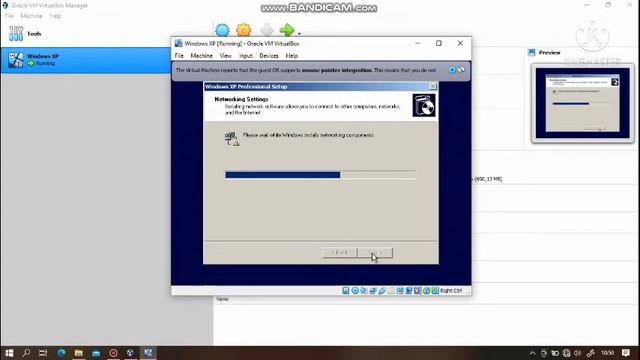Image resolution: width=640 pixels, height=360 pixels.
Task: Click the keyboard capture status icon
Action: click(435, 291)
